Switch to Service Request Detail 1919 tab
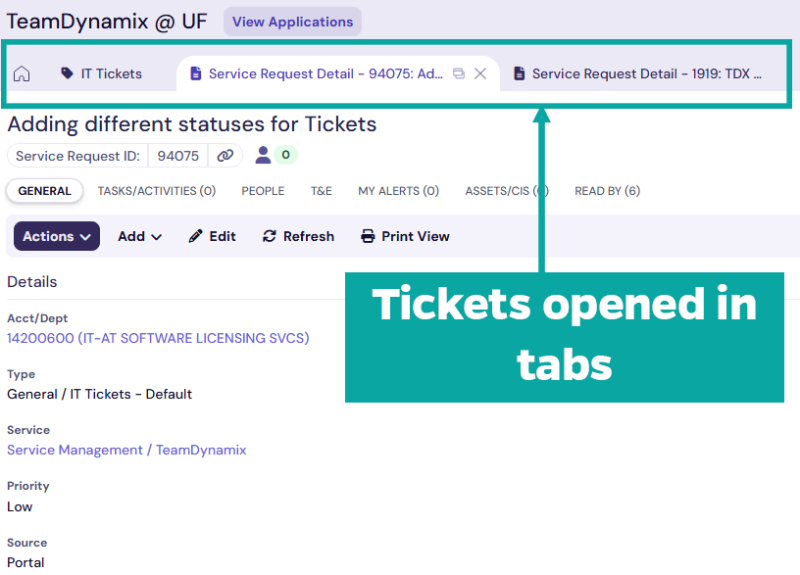This screenshot has width=800, height=575. [x=639, y=73]
